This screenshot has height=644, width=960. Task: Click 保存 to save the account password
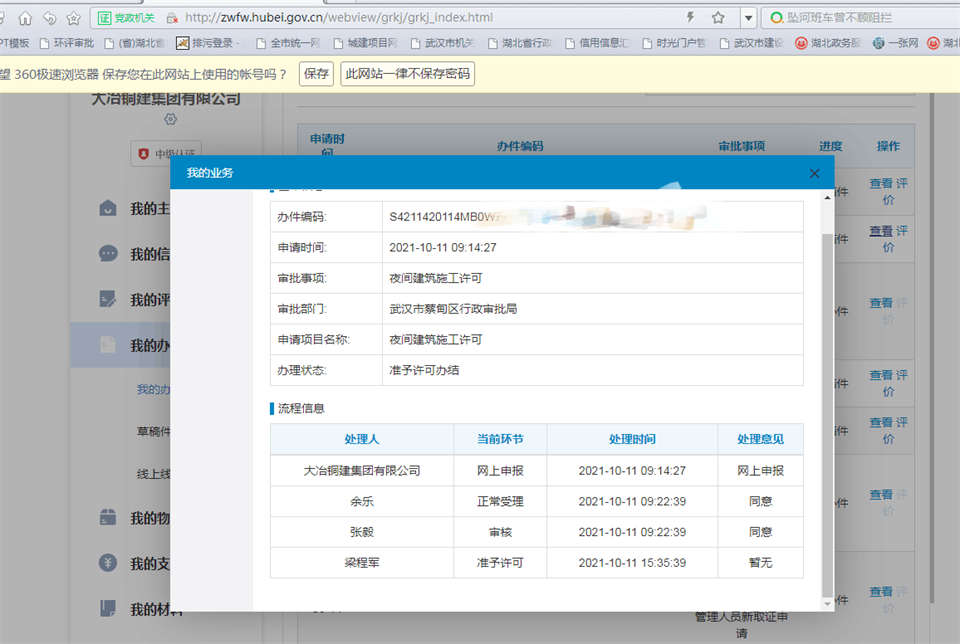tap(316, 74)
